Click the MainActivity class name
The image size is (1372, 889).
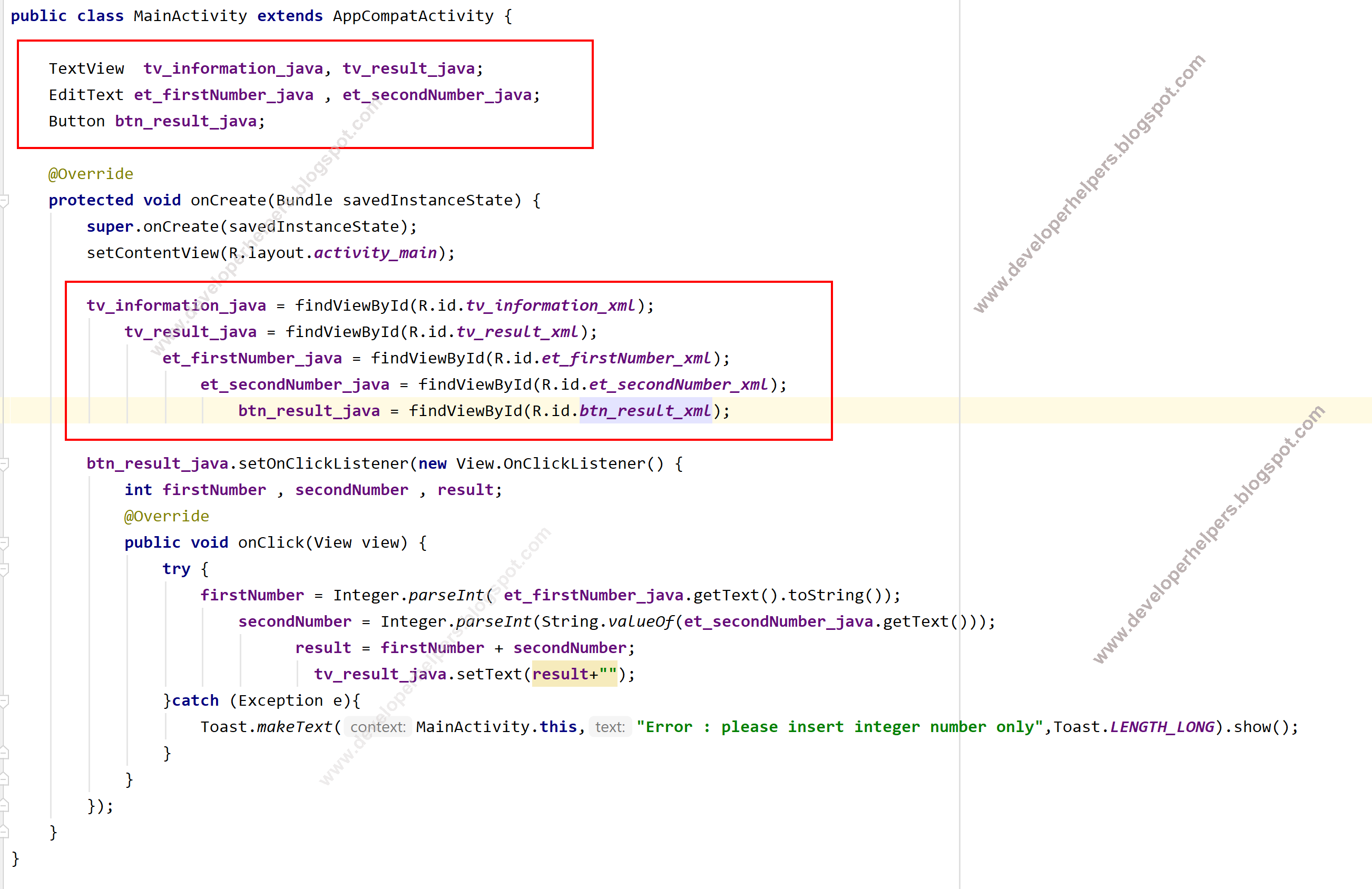pos(190,16)
